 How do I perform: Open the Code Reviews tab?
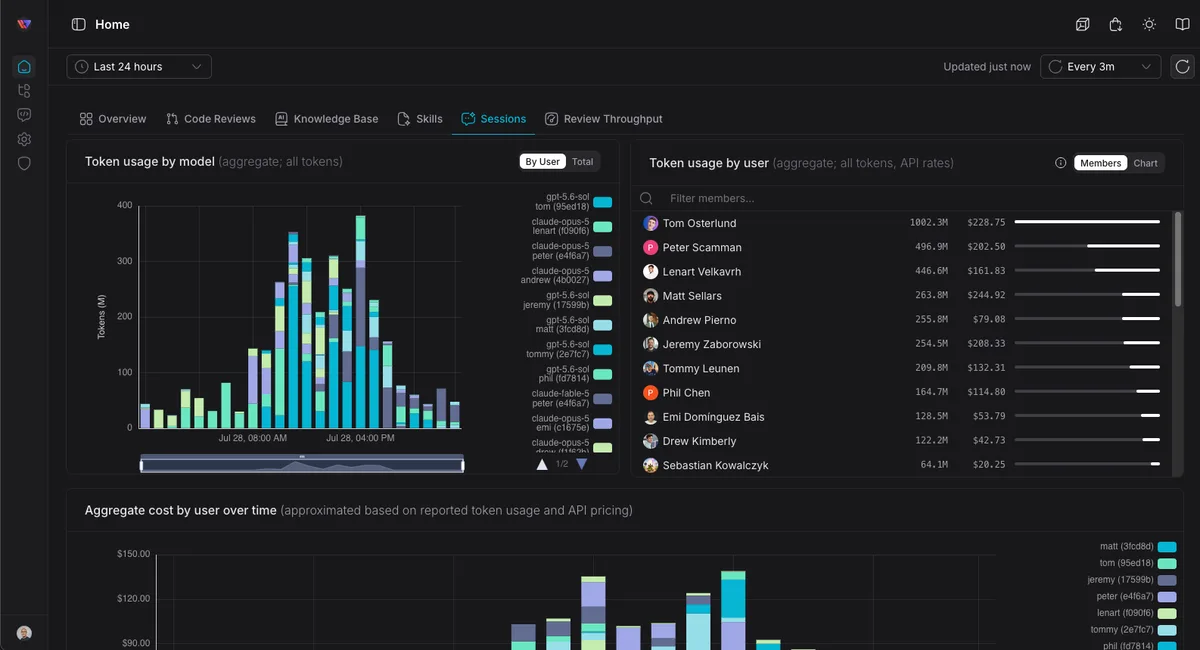[x=211, y=119]
